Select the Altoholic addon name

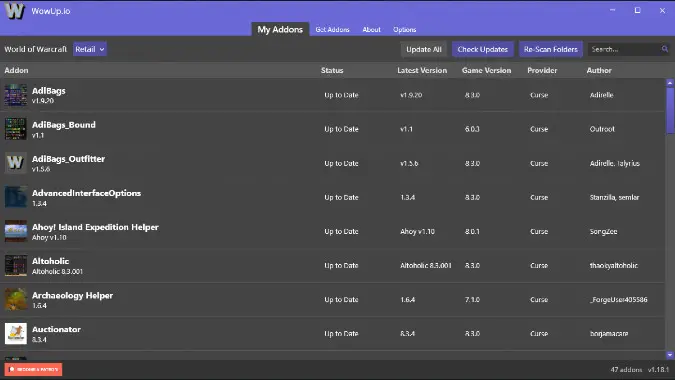point(50,261)
